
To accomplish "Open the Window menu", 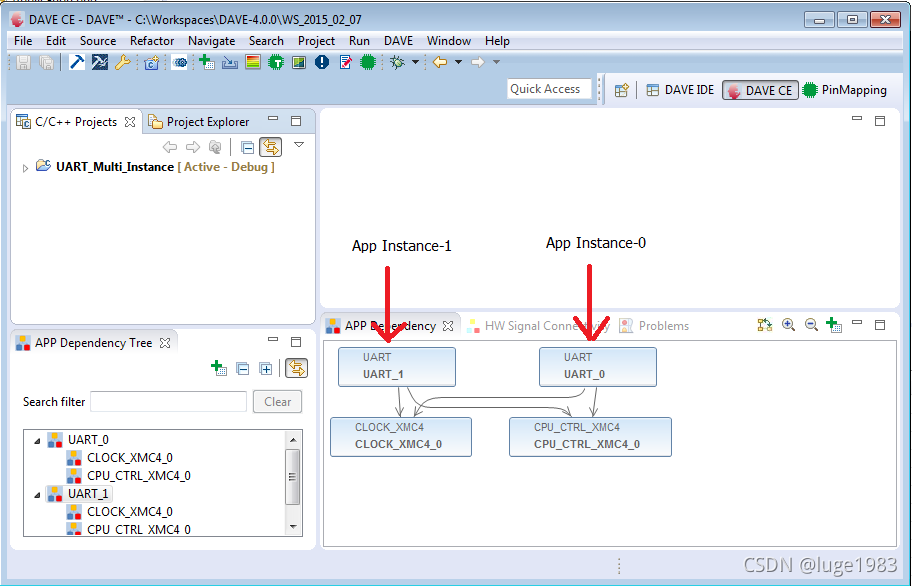I will click(449, 41).
